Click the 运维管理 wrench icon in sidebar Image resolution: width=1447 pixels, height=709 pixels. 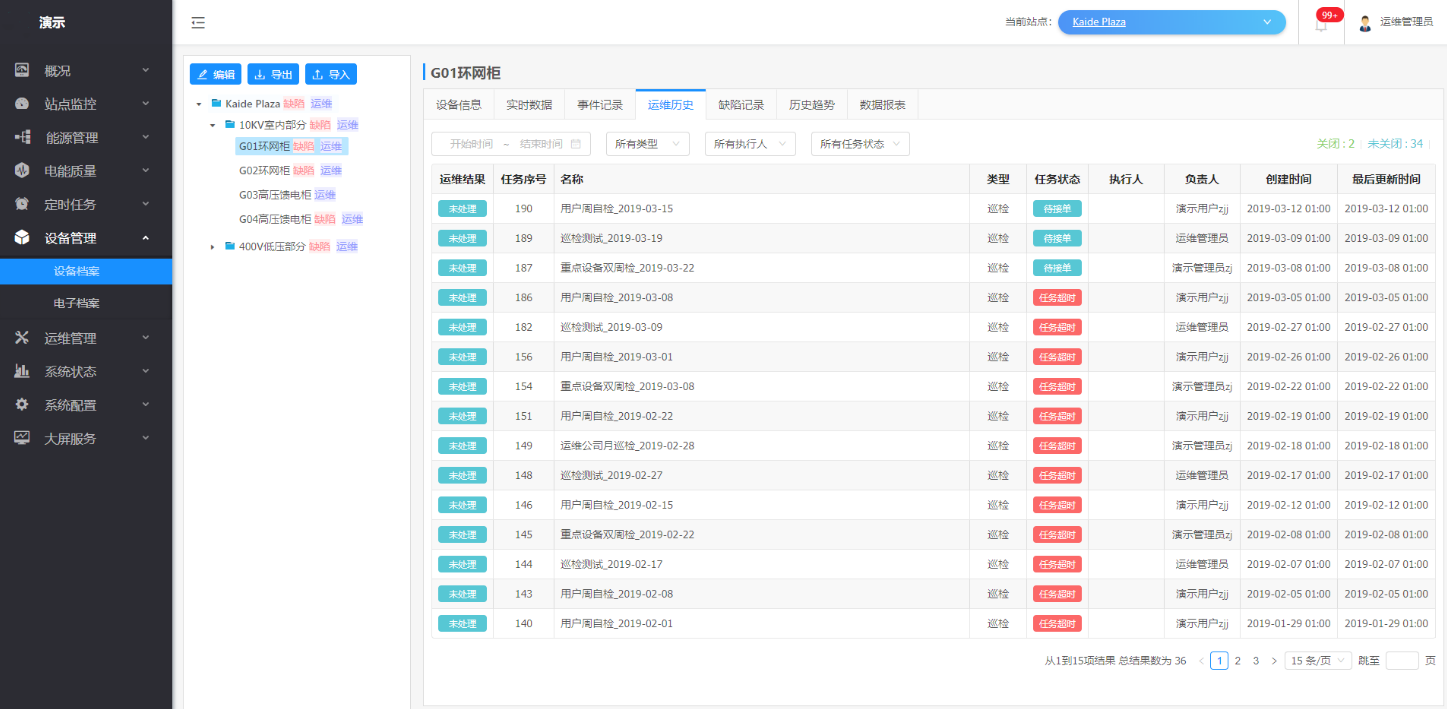coord(22,338)
